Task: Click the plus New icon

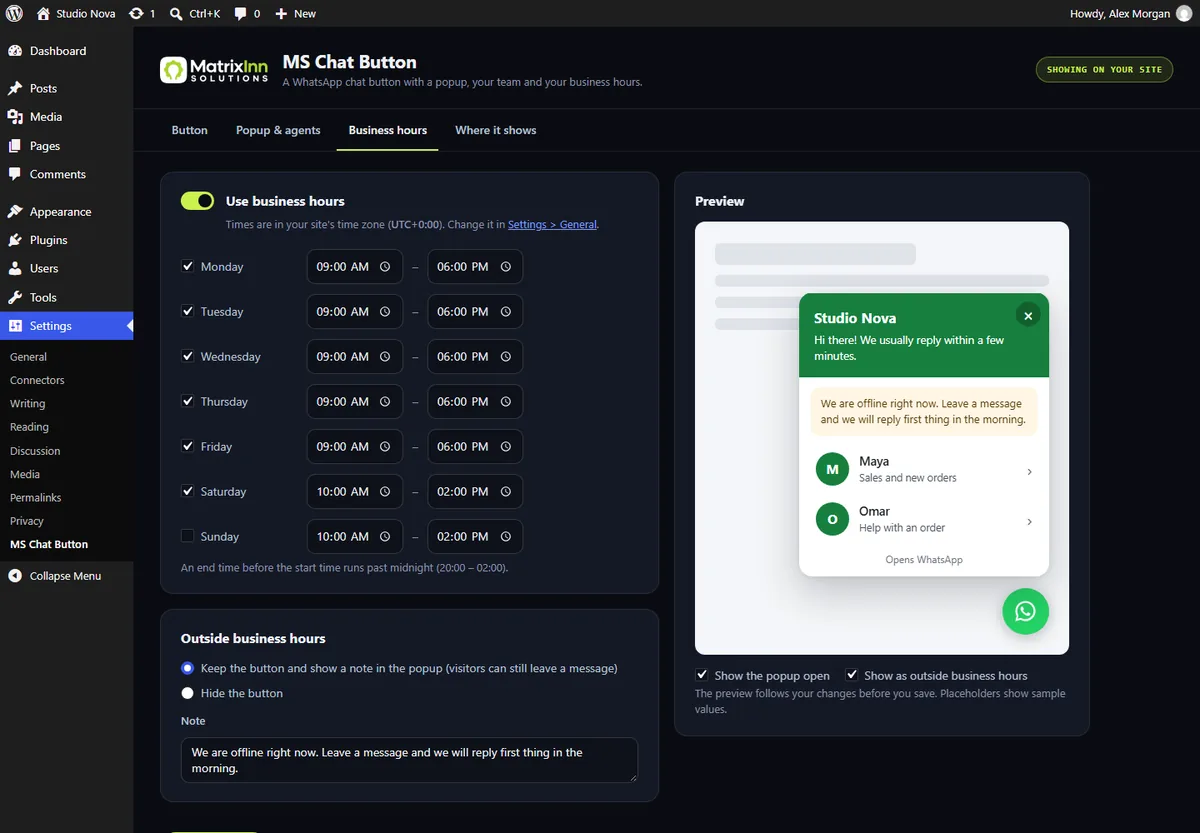Action: pos(281,14)
